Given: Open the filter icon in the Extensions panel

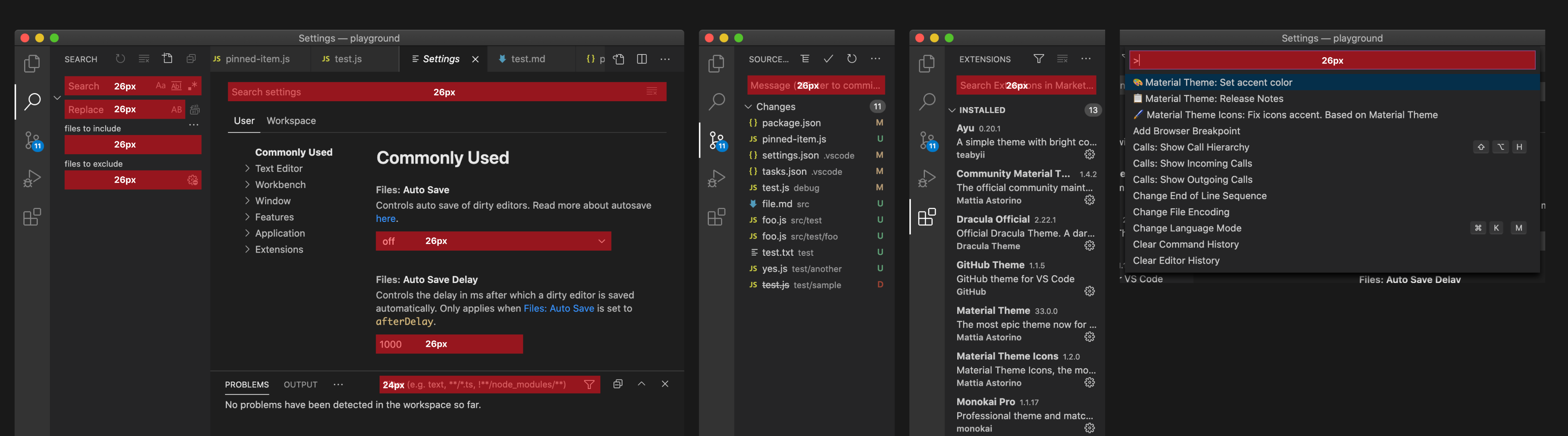Looking at the screenshot, I should pos(1039,59).
